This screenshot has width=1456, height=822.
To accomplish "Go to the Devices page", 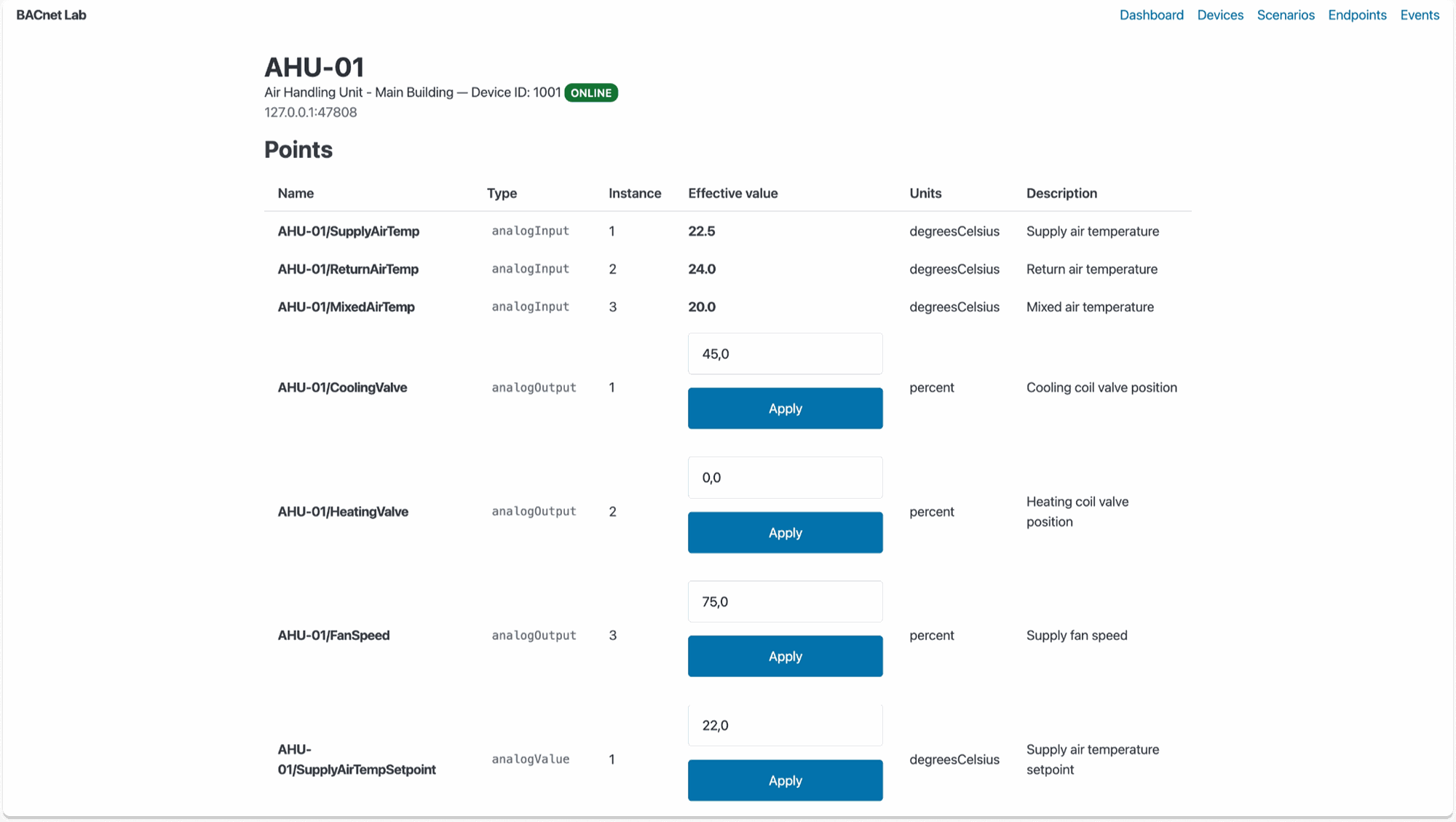I will coord(1220,15).
